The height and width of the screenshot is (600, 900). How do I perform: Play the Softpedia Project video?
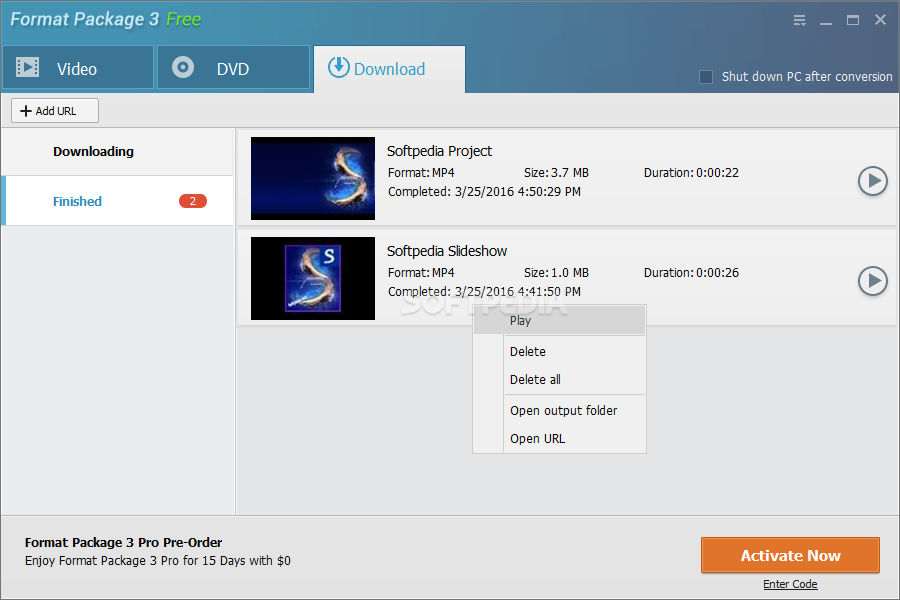(872, 181)
